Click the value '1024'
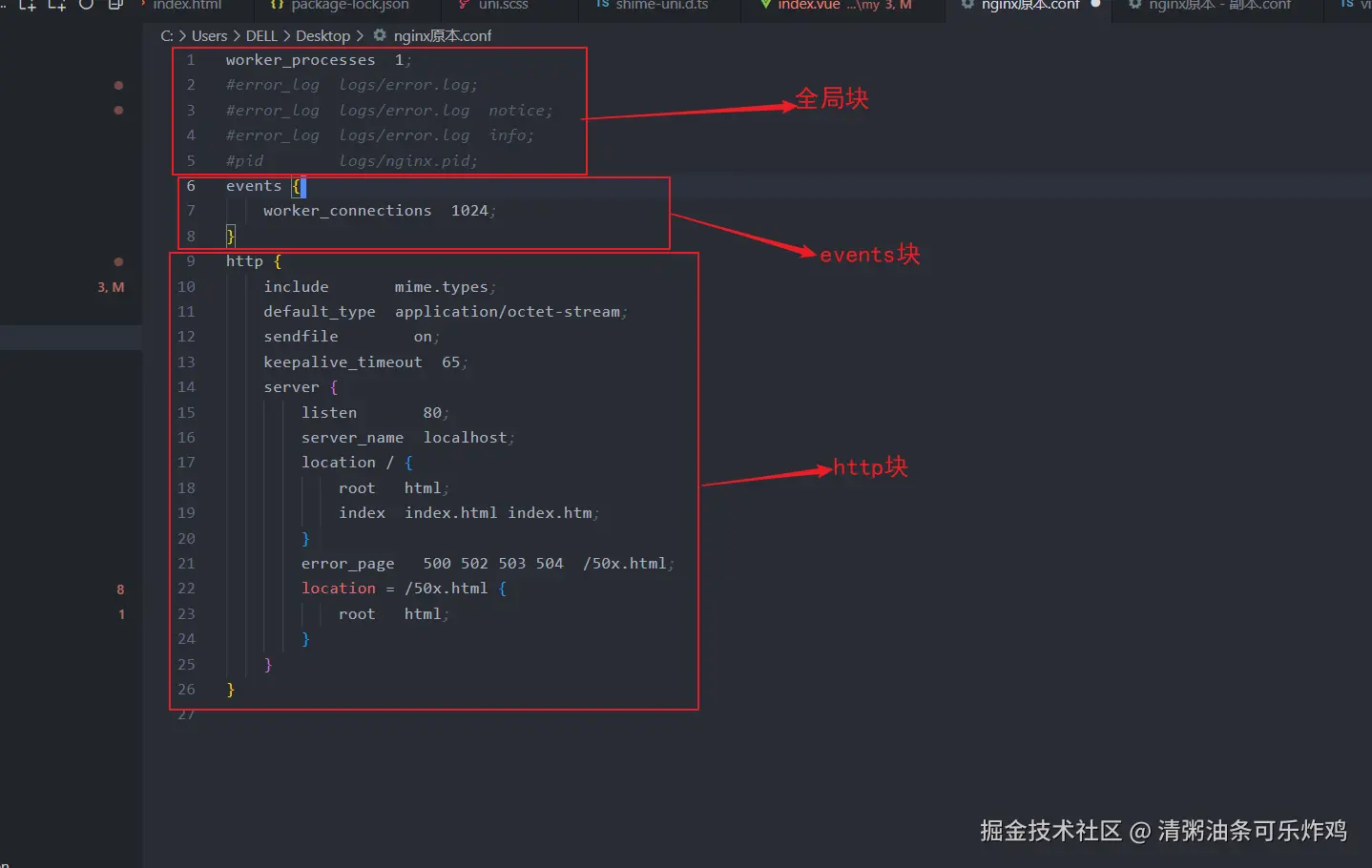The image size is (1372, 868). 469,211
